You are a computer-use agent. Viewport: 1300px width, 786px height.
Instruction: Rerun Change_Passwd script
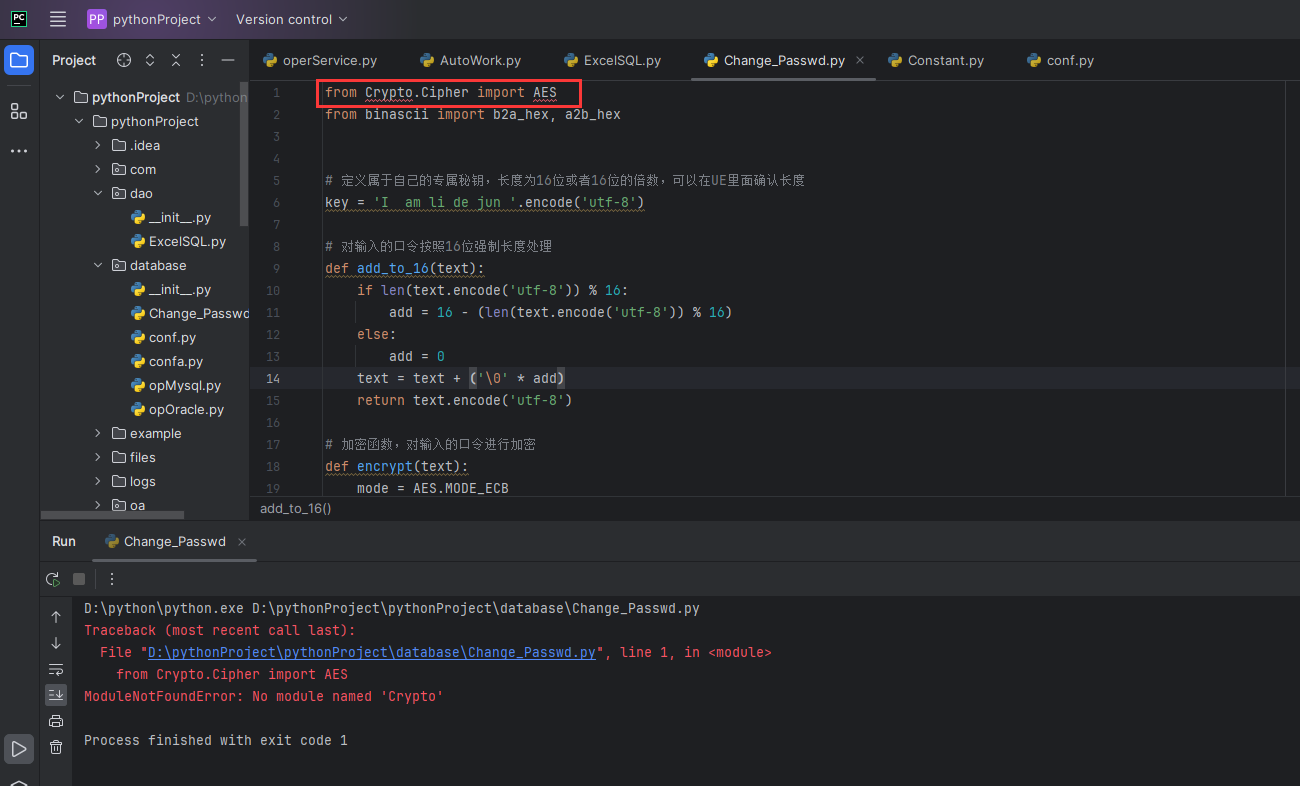53,579
